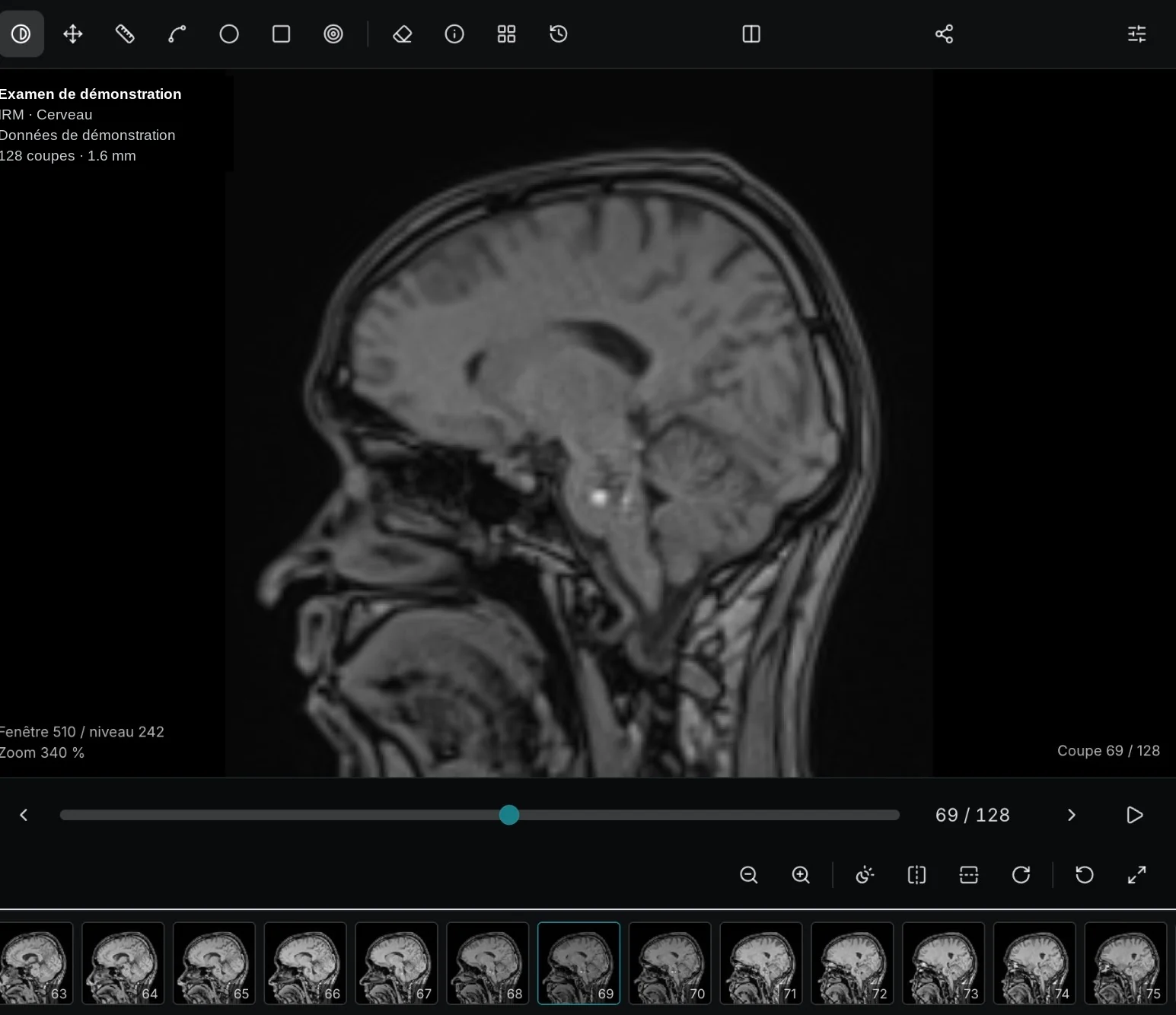Toggle the split compare view
The width and height of the screenshot is (1176, 1015).
click(751, 34)
